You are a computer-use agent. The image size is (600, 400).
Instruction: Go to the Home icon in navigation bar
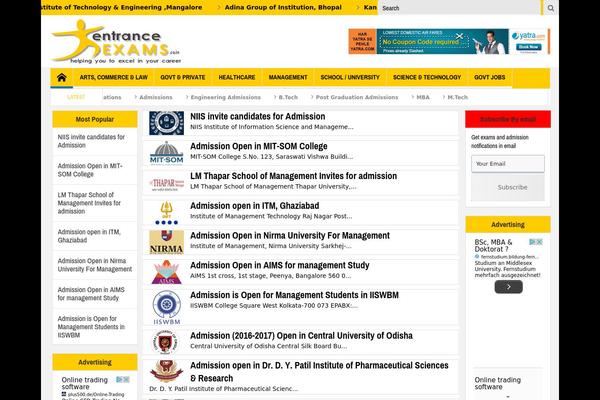62,78
